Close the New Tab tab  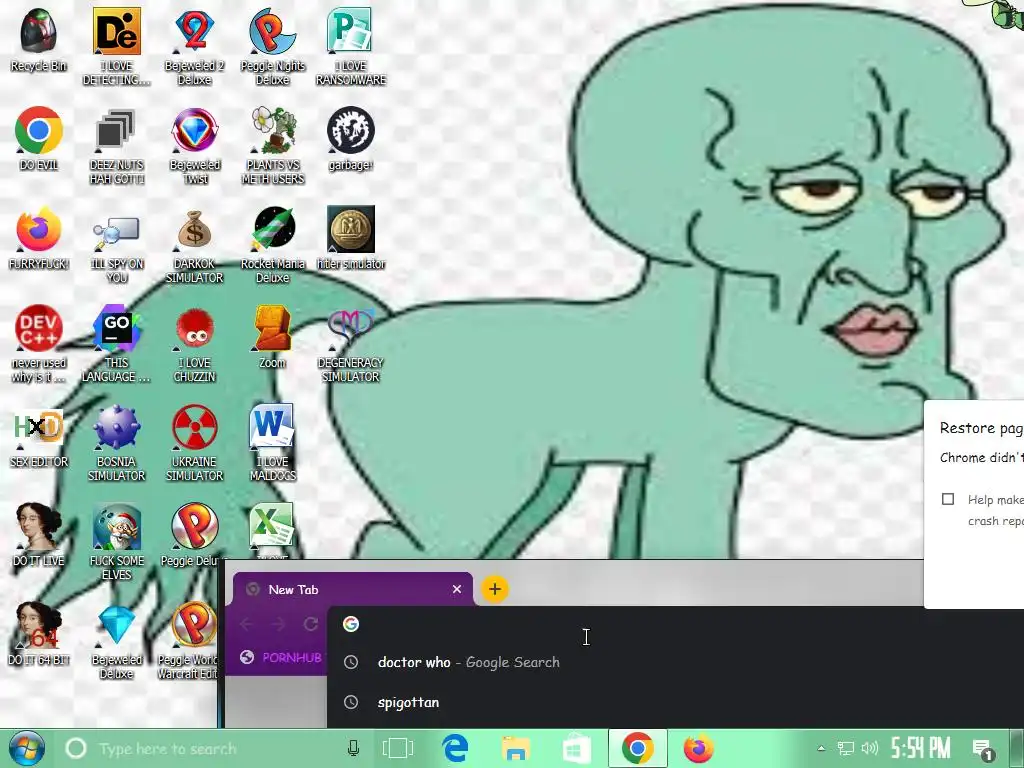point(456,589)
